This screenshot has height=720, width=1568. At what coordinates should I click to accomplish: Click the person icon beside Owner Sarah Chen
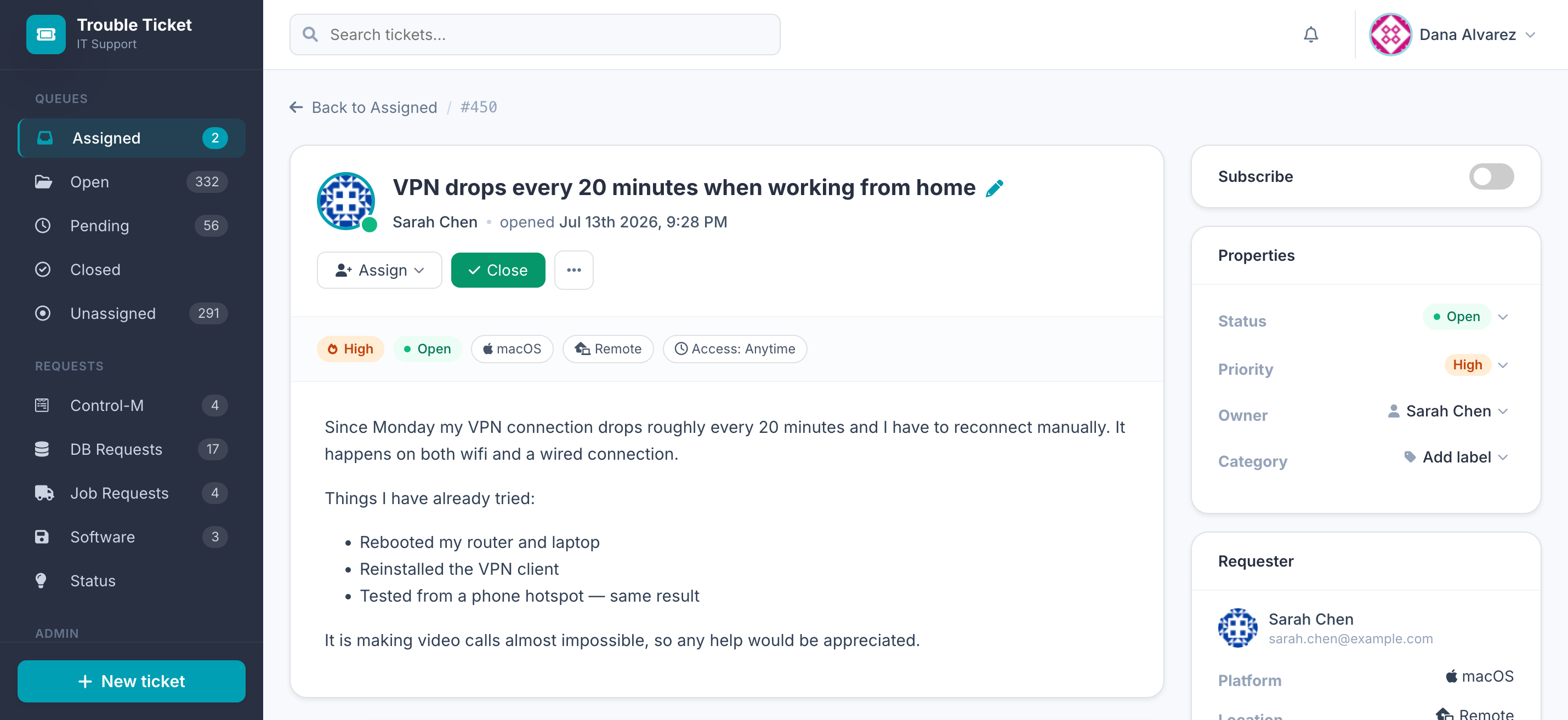click(x=1393, y=411)
